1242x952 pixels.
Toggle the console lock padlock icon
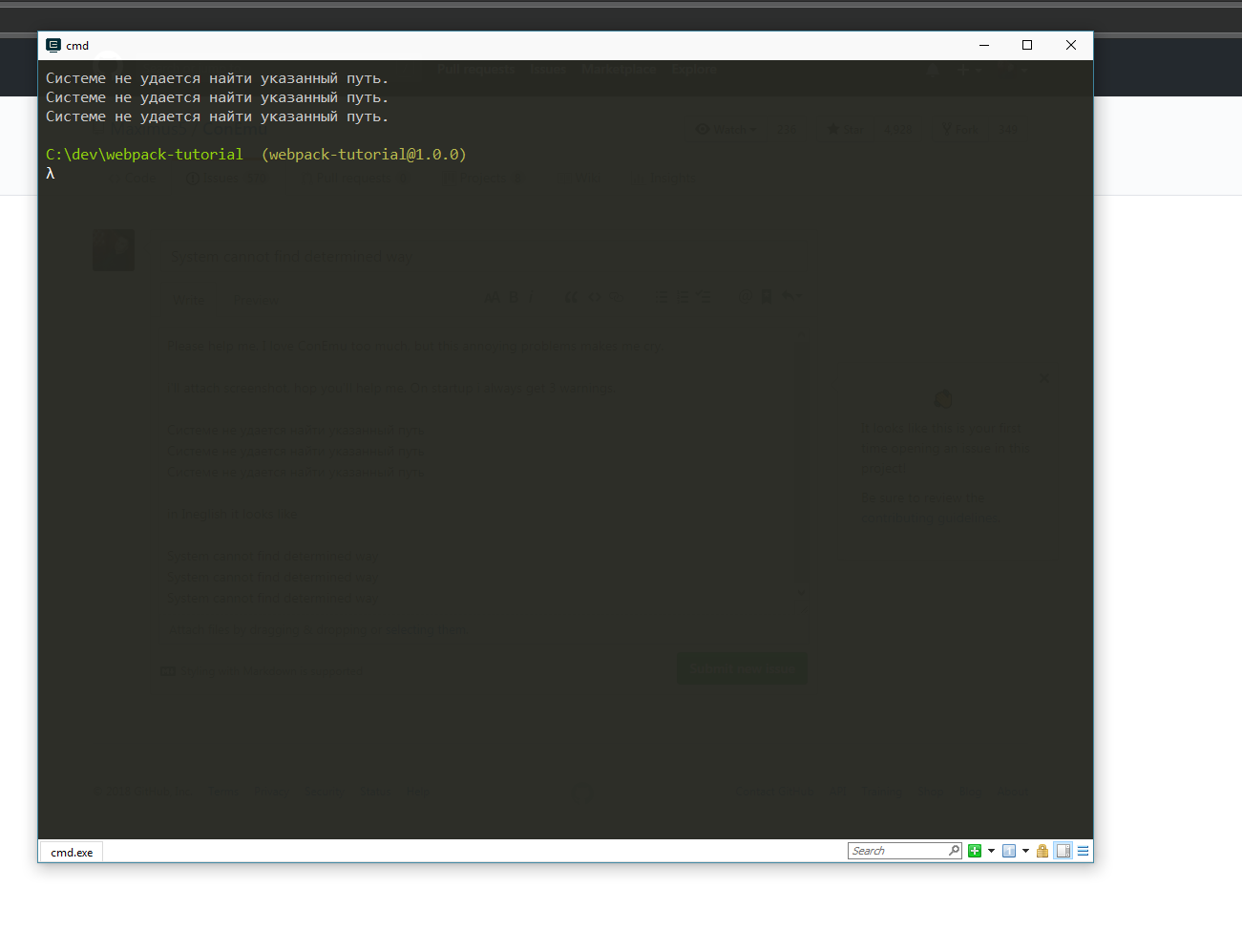1042,850
